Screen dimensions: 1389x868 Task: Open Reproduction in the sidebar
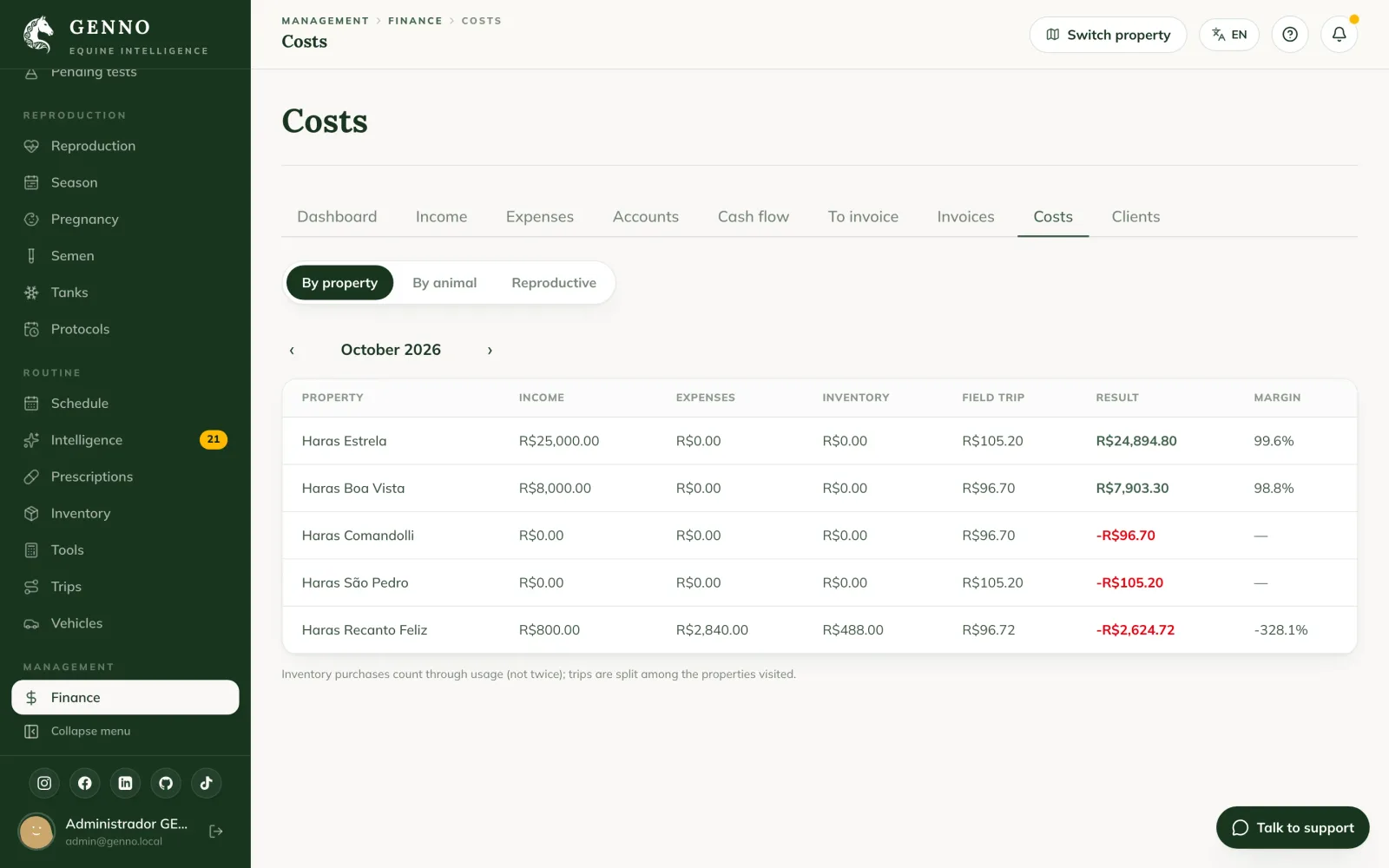(125, 146)
